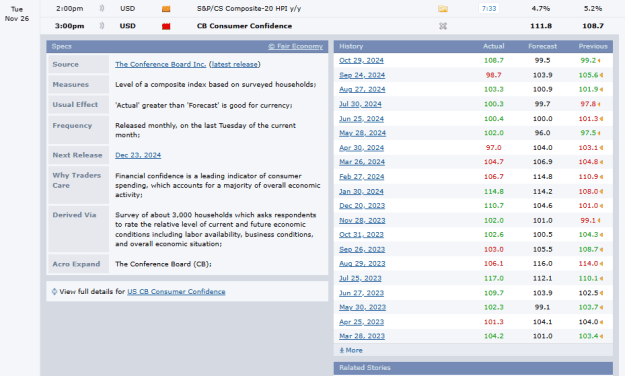Open The Conference Board Inc. source link
The height and width of the screenshot is (376, 625).
tap(161, 64)
